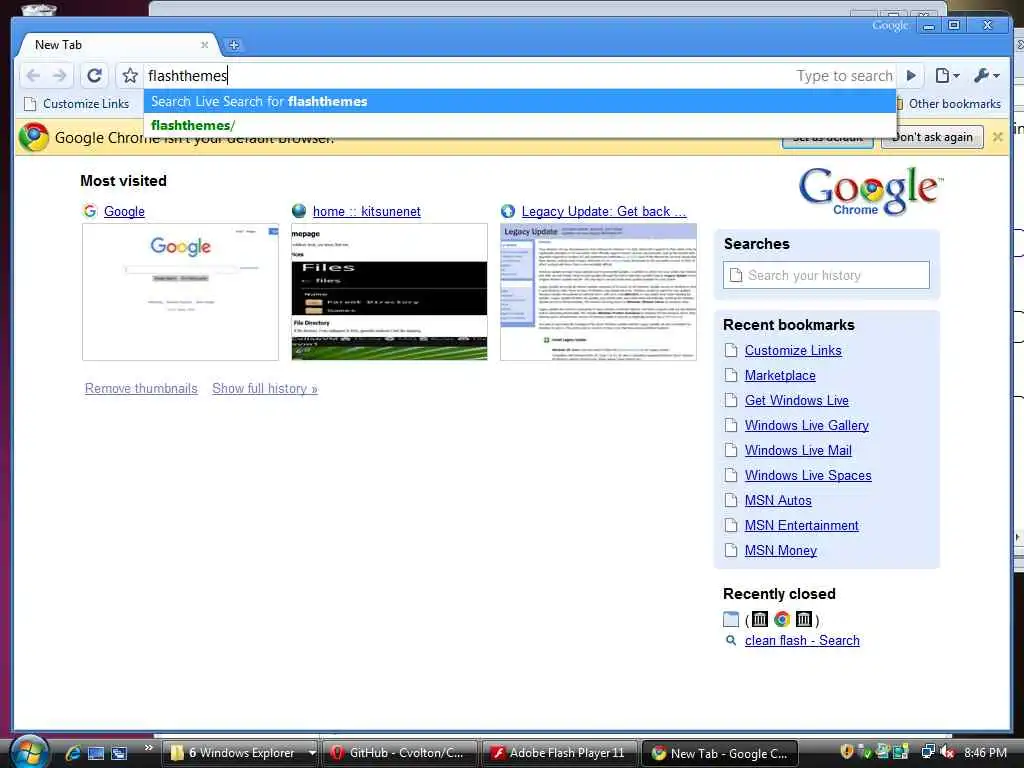1024x768 pixels.
Task: Click the Legacy Update favicon icon
Action: pos(507,211)
